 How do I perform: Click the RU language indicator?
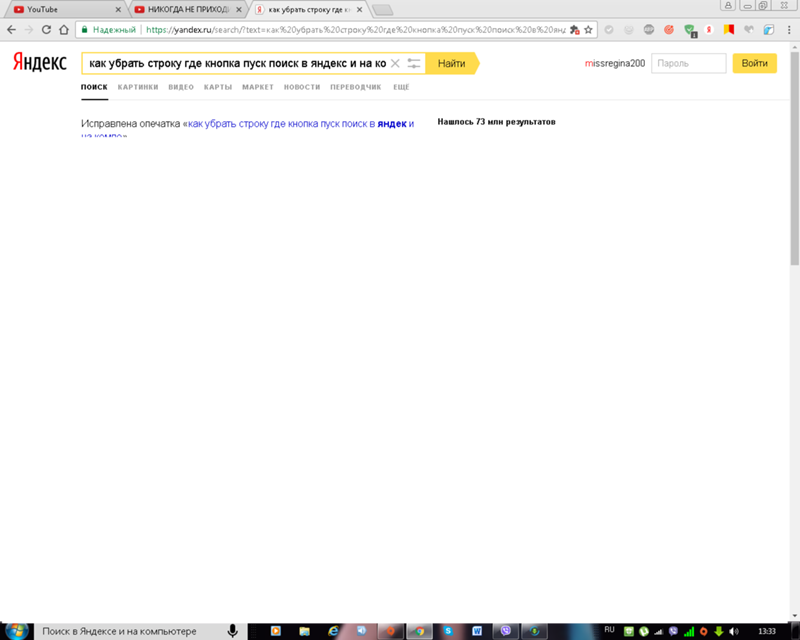609,630
